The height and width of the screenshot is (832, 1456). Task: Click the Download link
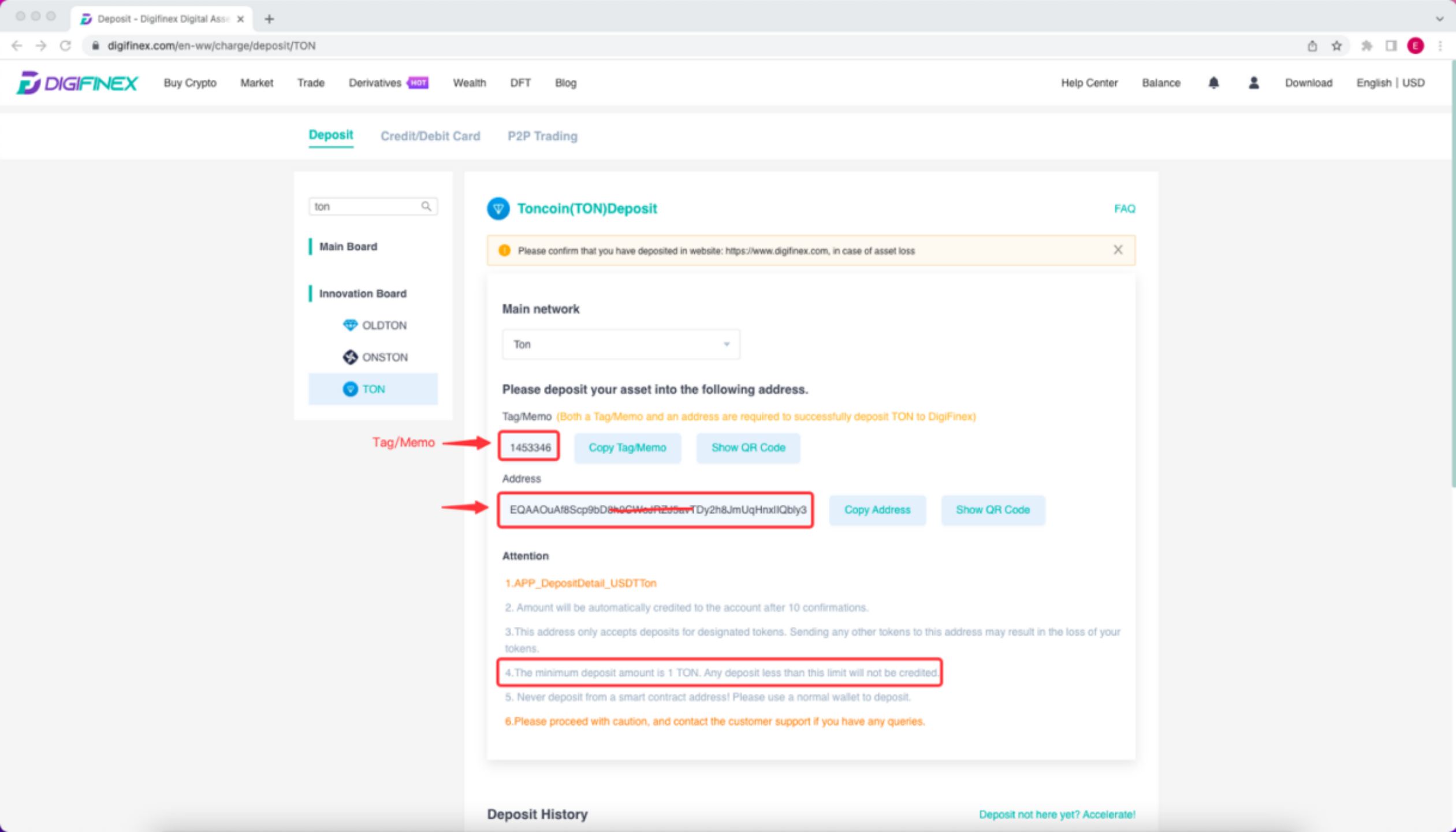[x=1308, y=83]
